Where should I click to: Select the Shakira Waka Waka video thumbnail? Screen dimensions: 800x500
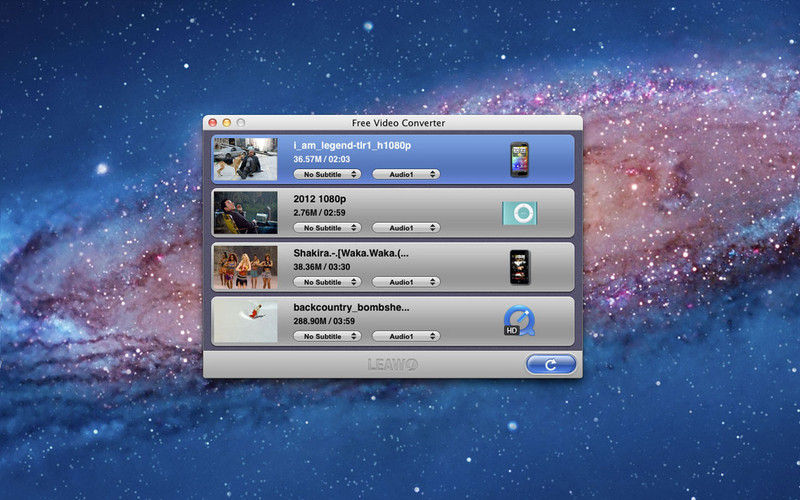click(245, 267)
